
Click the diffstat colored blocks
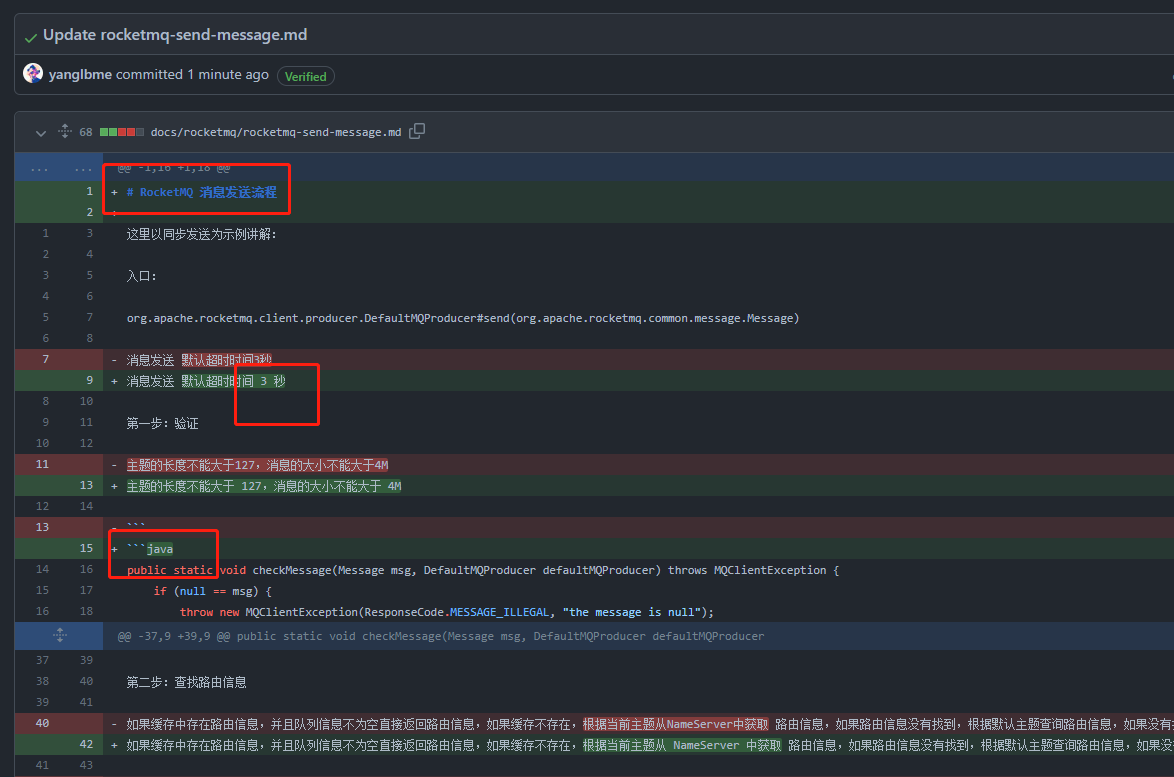tap(121, 132)
